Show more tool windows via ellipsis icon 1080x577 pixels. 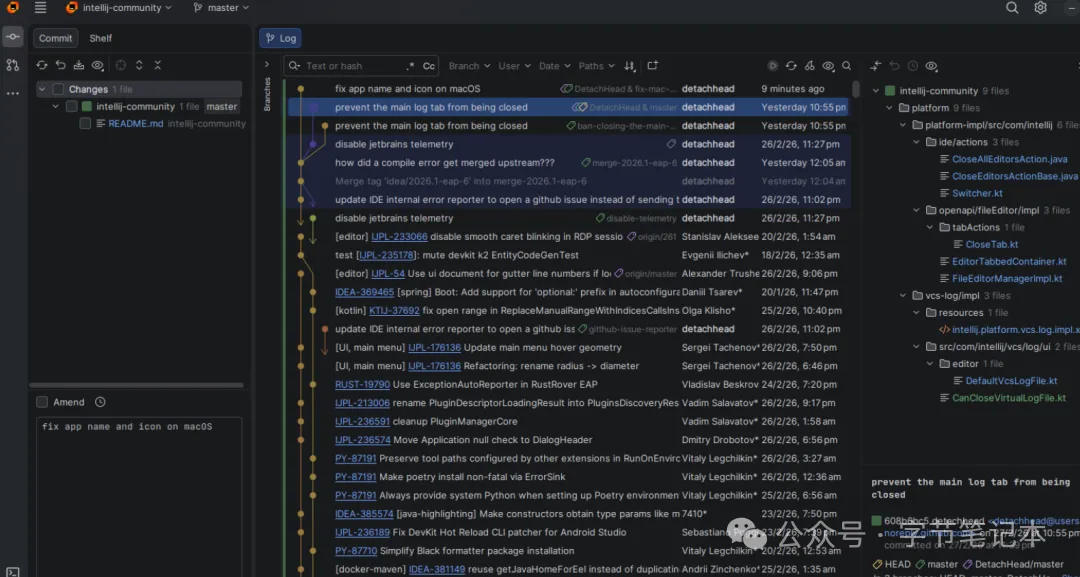pyautogui.click(x=12, y=93)
